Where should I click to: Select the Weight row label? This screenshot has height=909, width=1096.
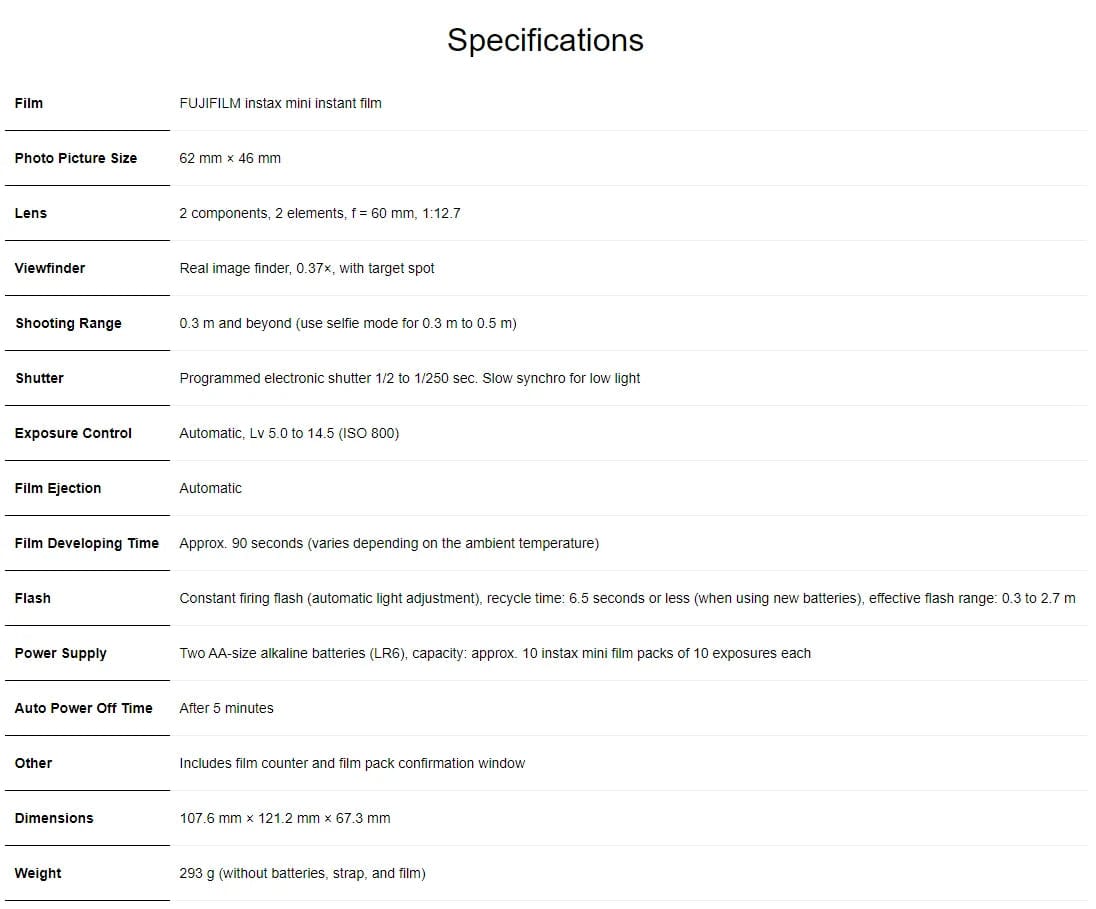pos(38,873)
